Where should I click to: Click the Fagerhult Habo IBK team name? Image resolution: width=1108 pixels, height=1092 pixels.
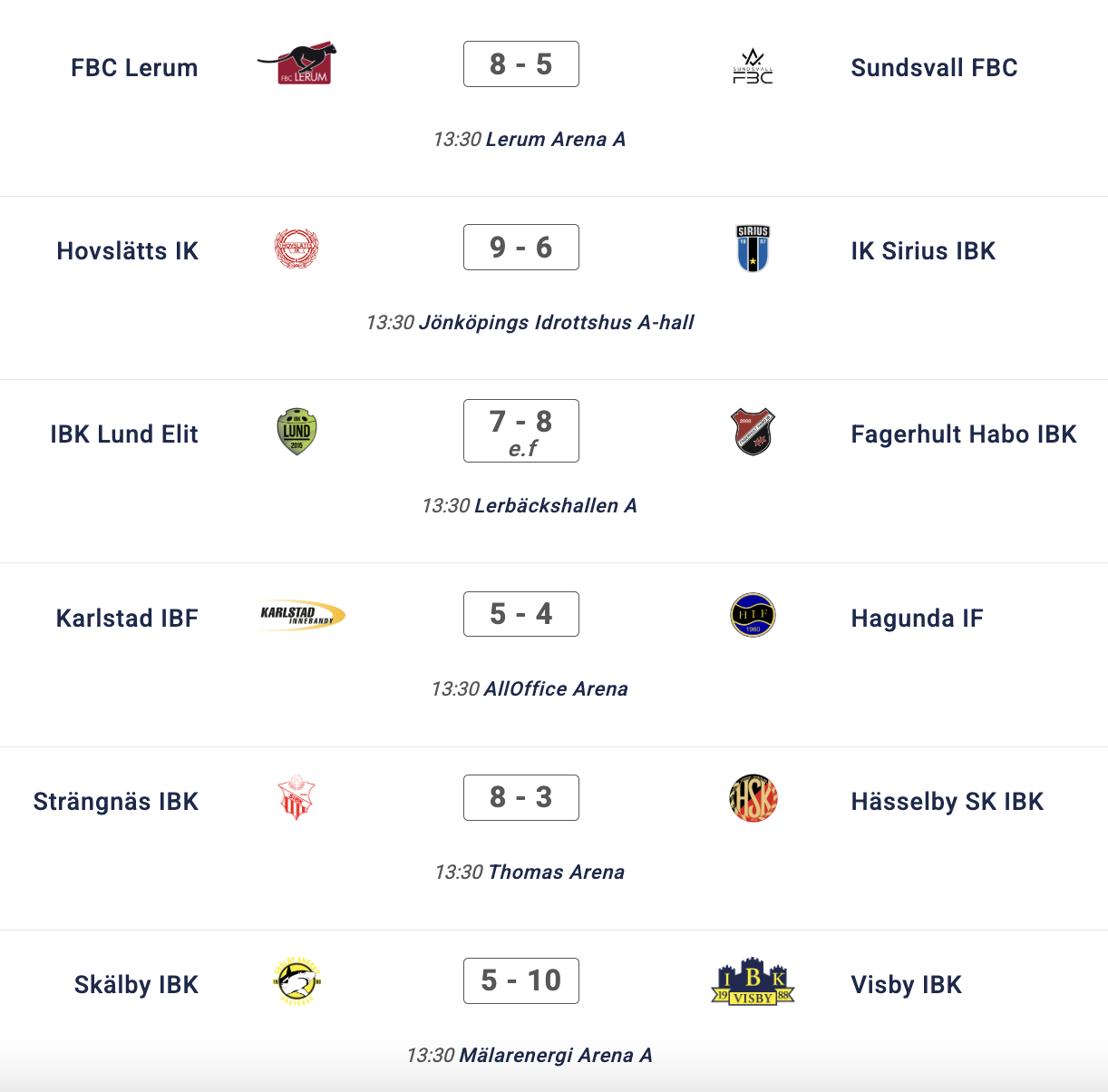pos(963,434)
